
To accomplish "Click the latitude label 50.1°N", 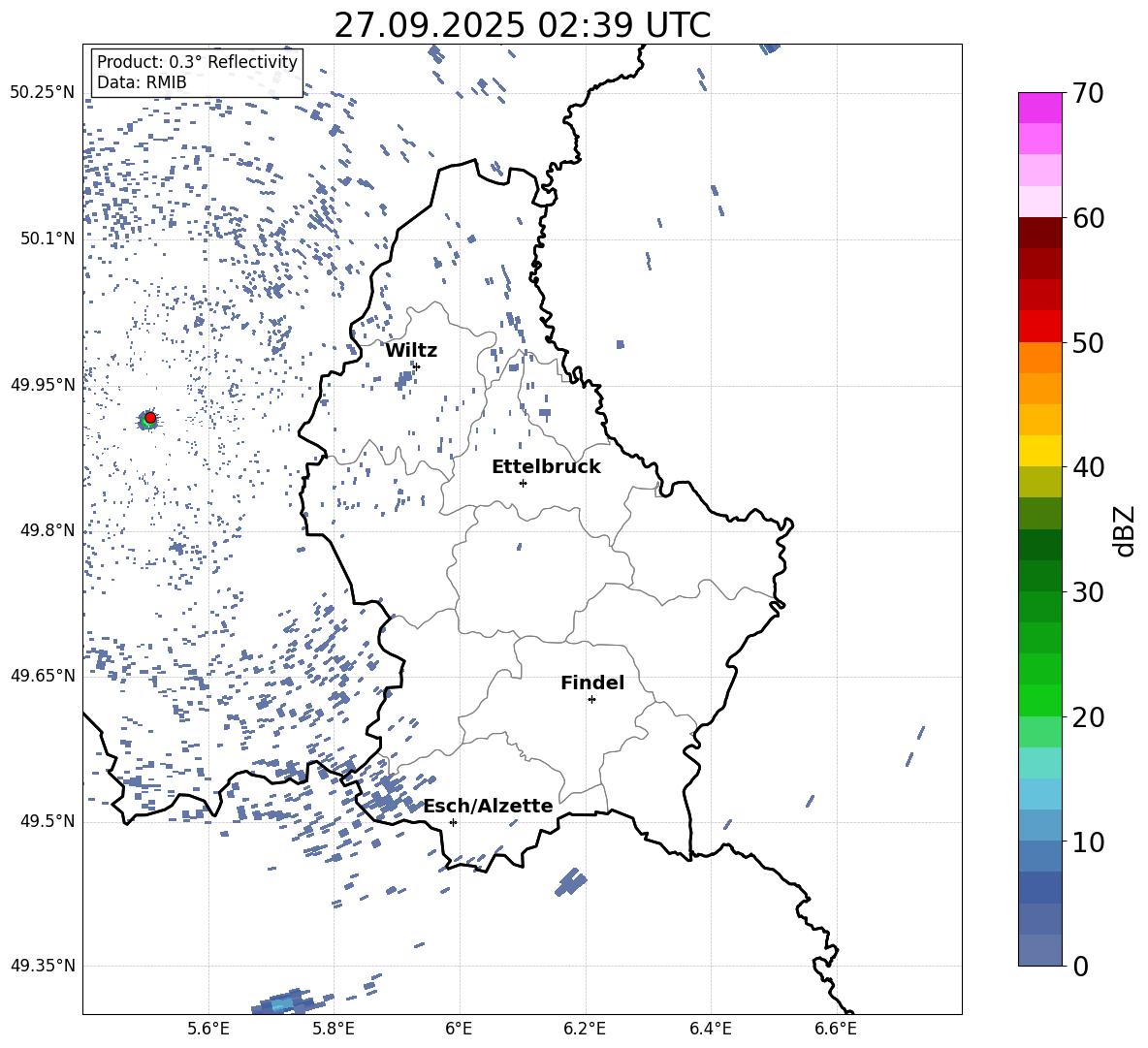I will tap(48, 238).
